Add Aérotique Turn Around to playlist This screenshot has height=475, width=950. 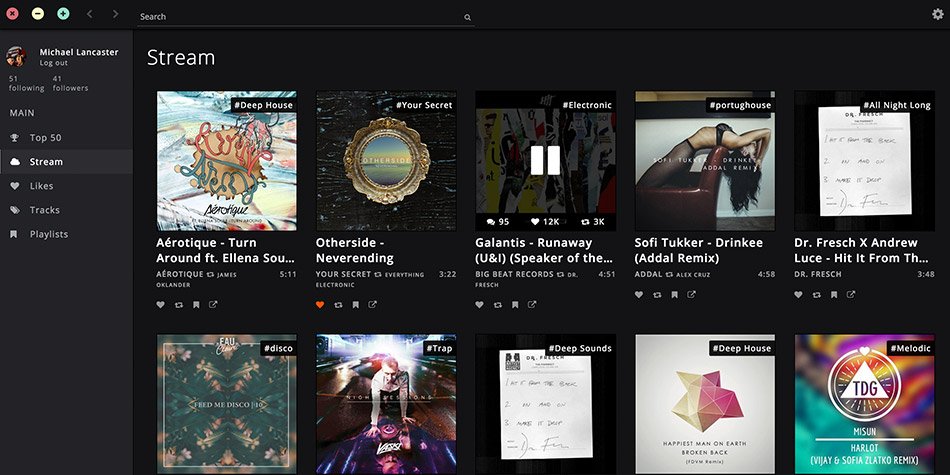click(x=196, y=305)
